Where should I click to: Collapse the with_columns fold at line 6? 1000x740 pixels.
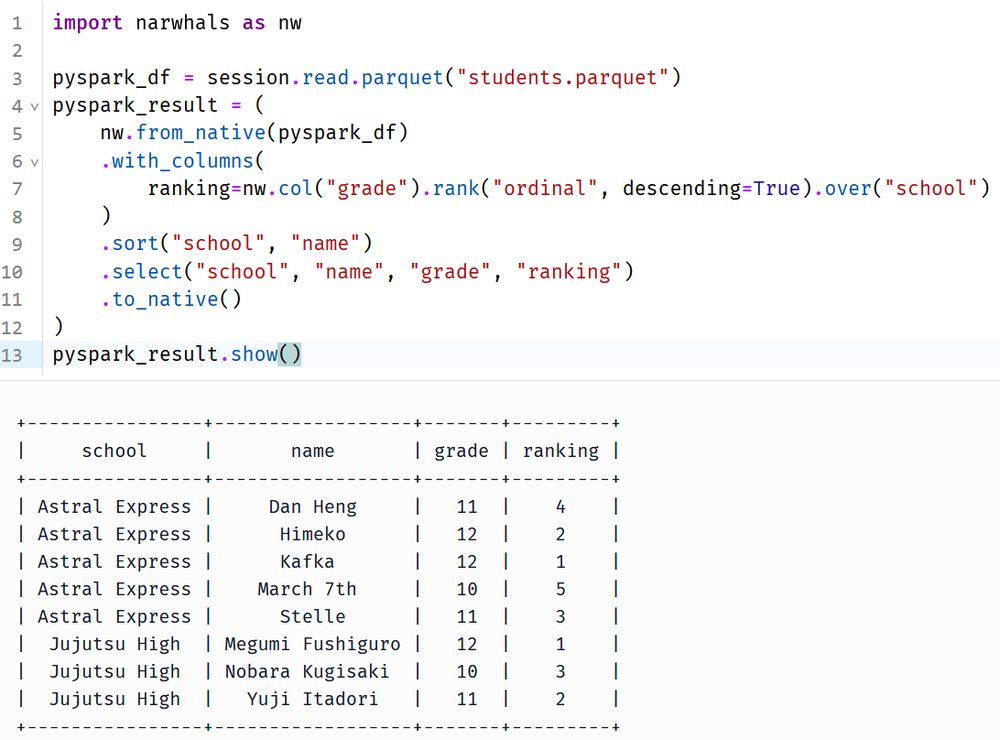pos(34,162)
